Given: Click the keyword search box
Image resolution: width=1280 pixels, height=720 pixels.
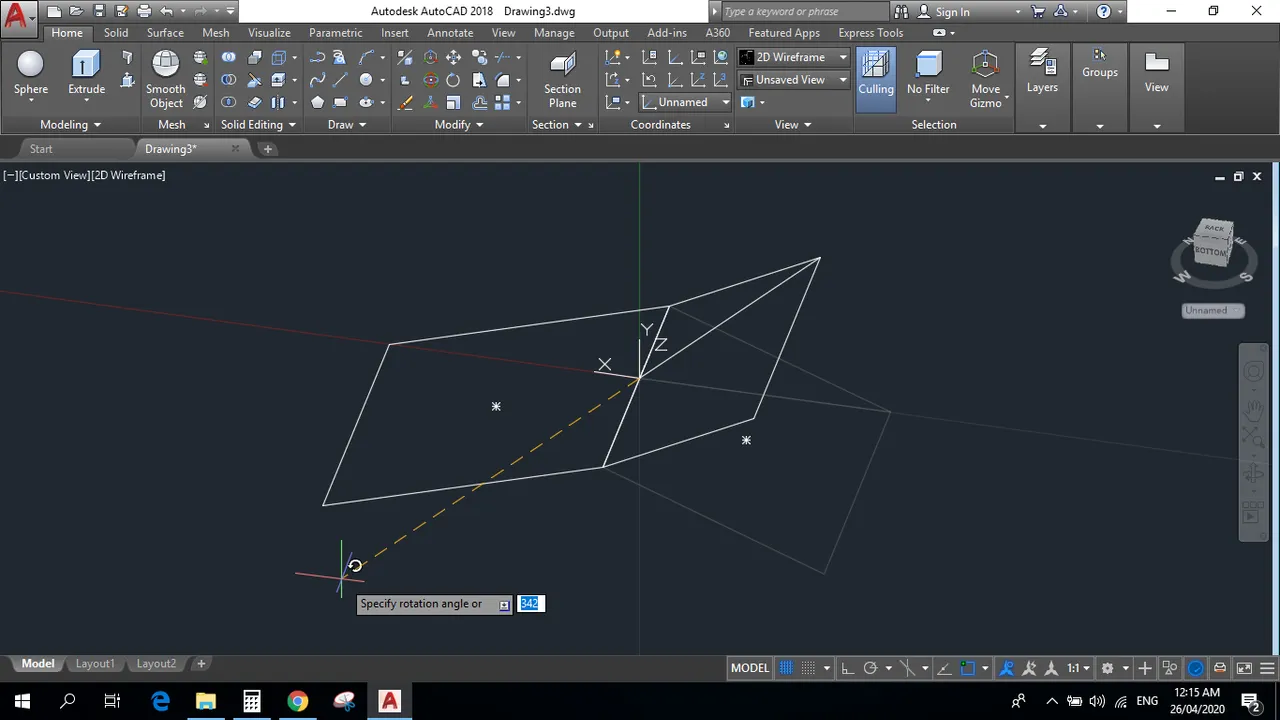Looking at the screenshot, I should [803, 12].
